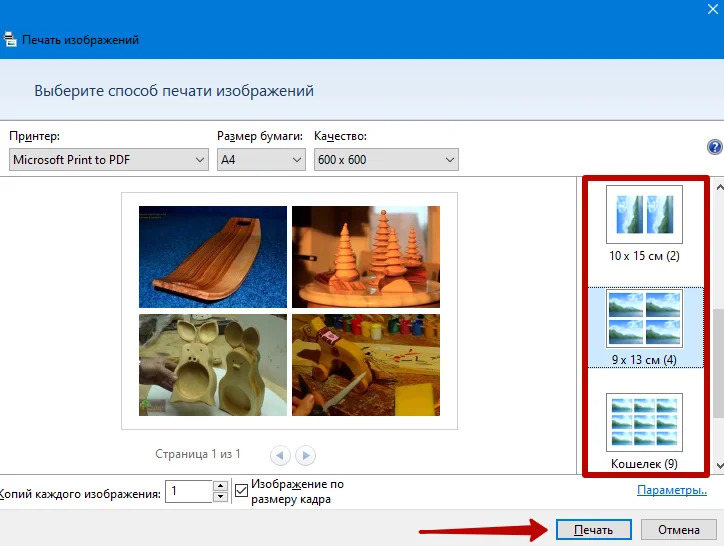Go to previous preview page arrow
The image size is (724, 546).
pyautogui.click(x=280, y=455)
